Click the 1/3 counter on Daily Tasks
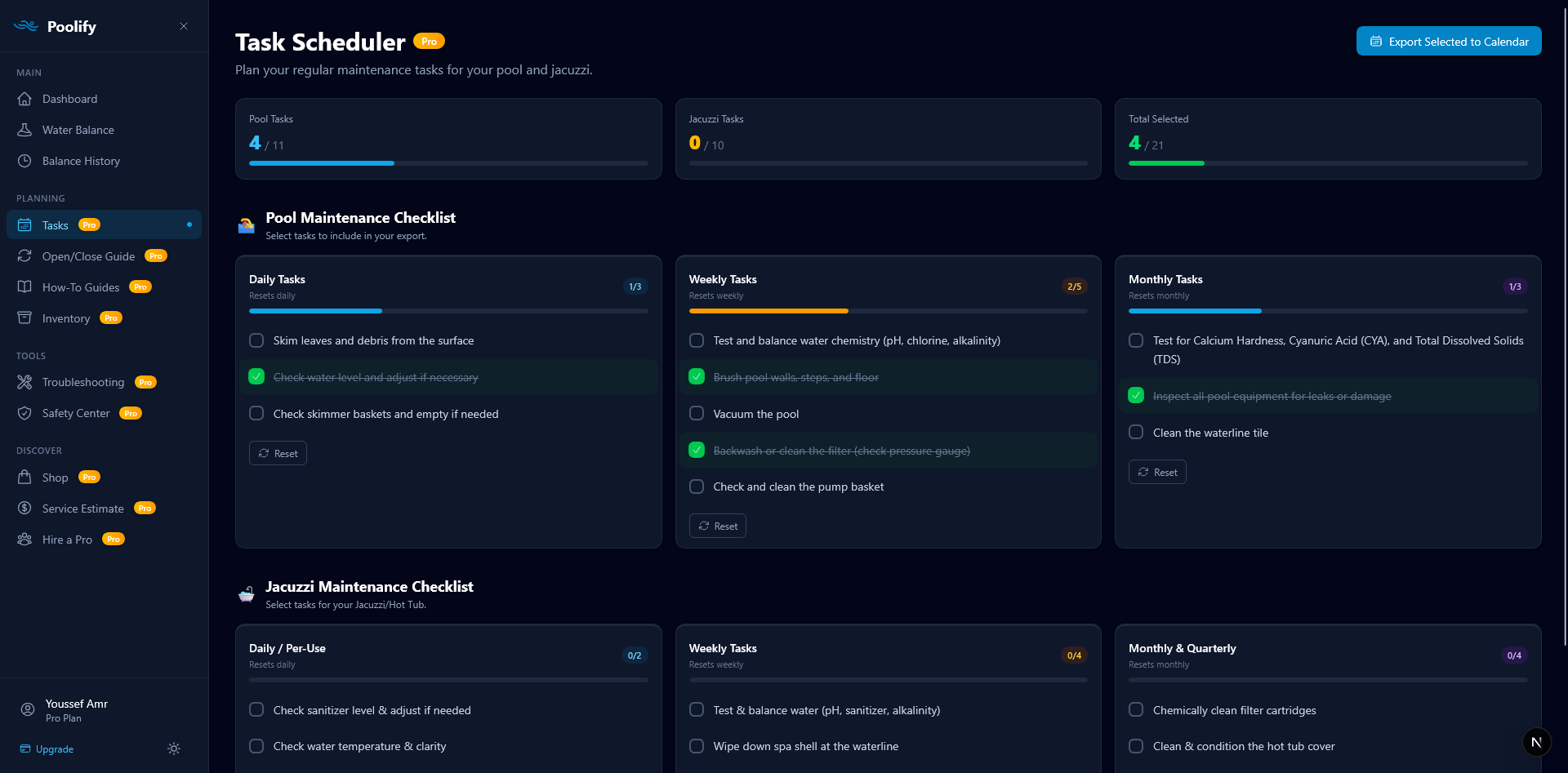Image resolution: width=1568 pixels, height=773 pixels. click(x=635, y=287)
